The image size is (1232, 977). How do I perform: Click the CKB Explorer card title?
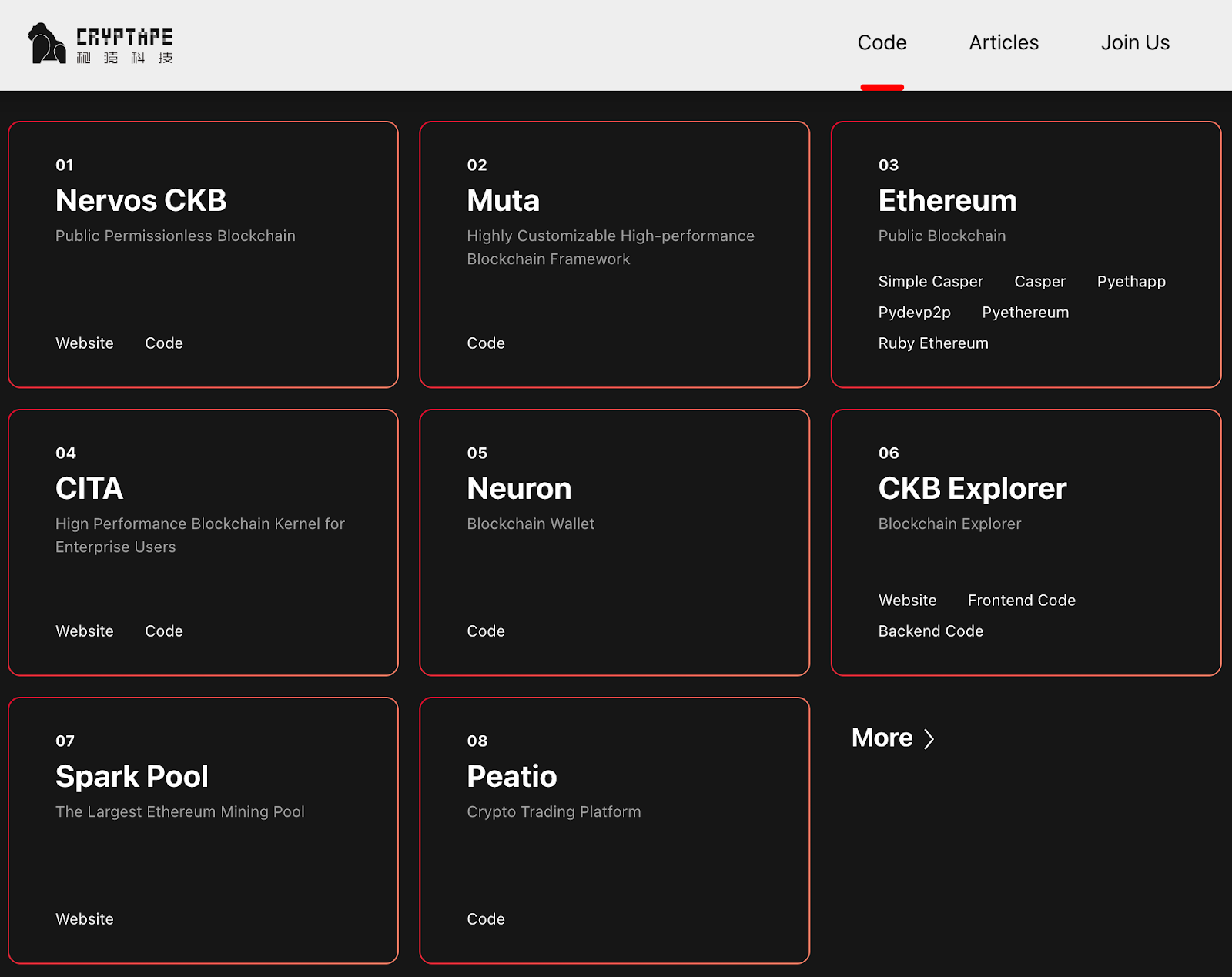[973, 489]
